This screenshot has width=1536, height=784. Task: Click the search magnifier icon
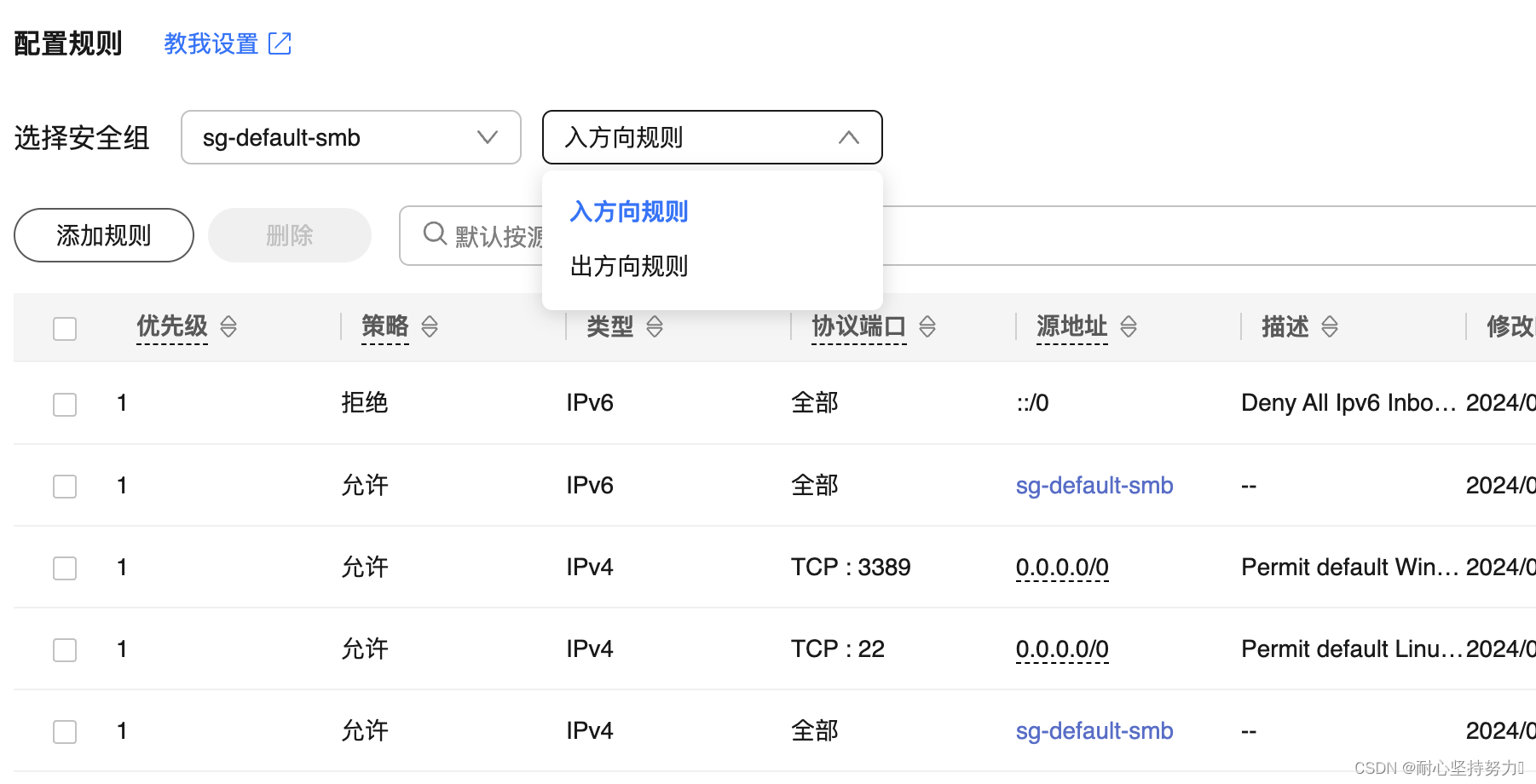[x=435, y=233]
